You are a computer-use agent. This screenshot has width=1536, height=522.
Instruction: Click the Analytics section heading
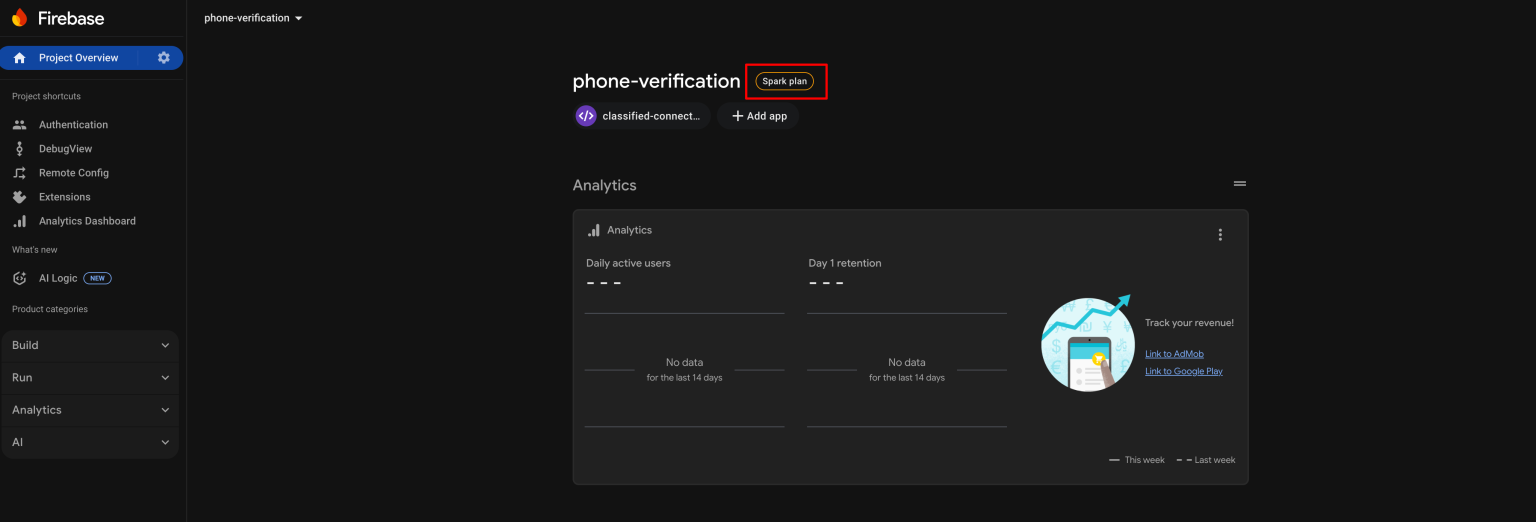[x=604, y=185]
